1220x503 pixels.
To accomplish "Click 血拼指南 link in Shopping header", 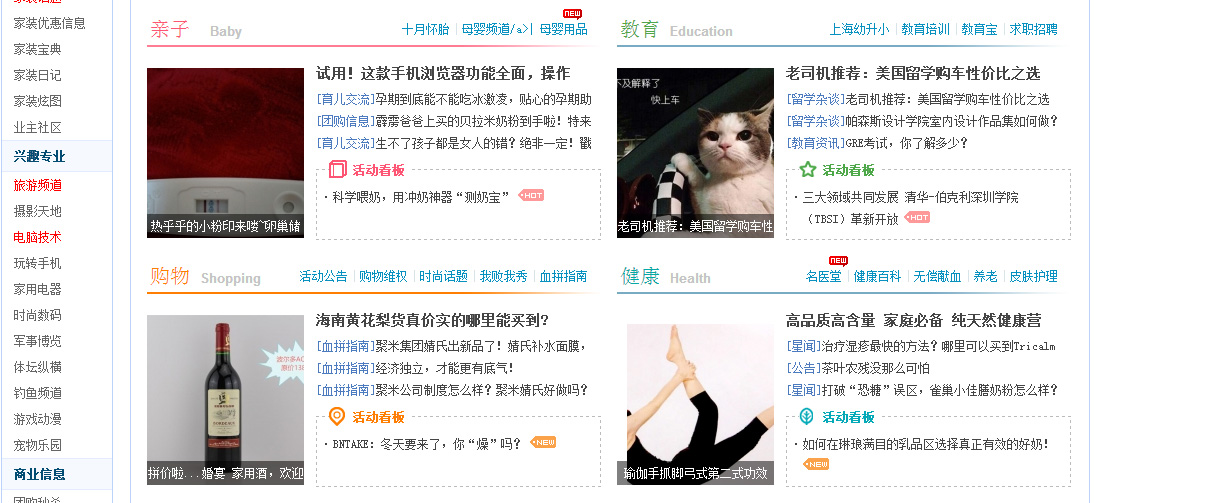I will point(563,277).
